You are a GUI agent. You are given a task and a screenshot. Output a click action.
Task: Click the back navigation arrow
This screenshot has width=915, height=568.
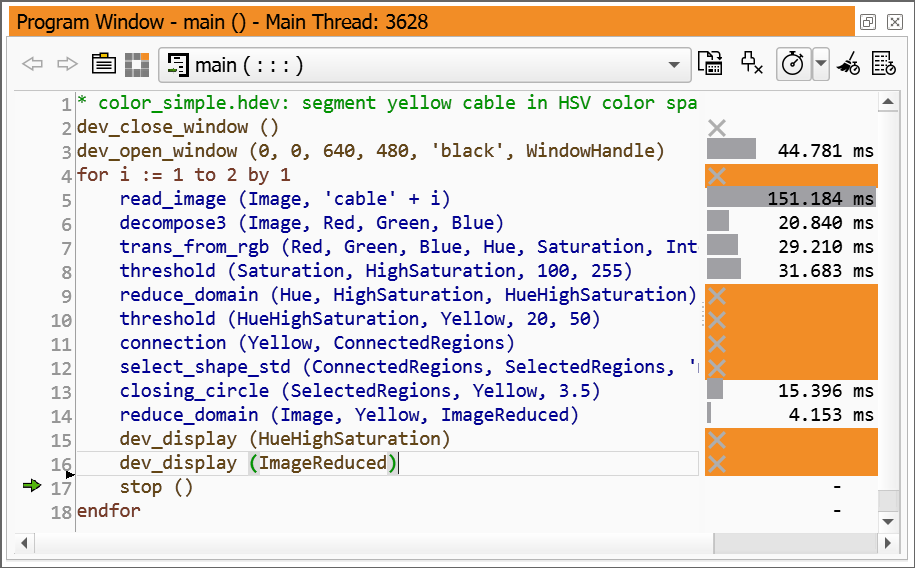pos(33,65)
